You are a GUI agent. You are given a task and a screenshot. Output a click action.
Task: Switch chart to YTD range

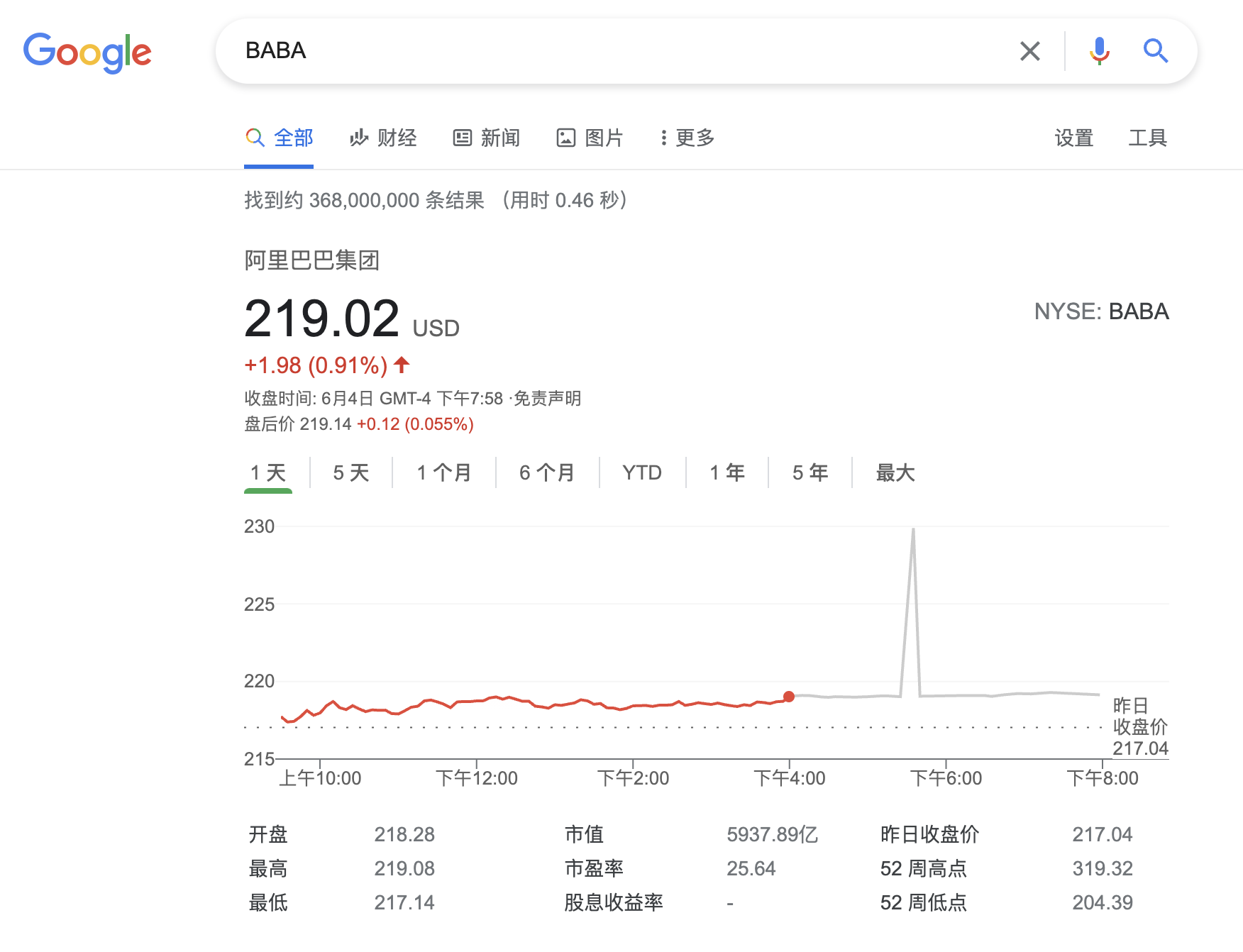(x=642, y=472)
